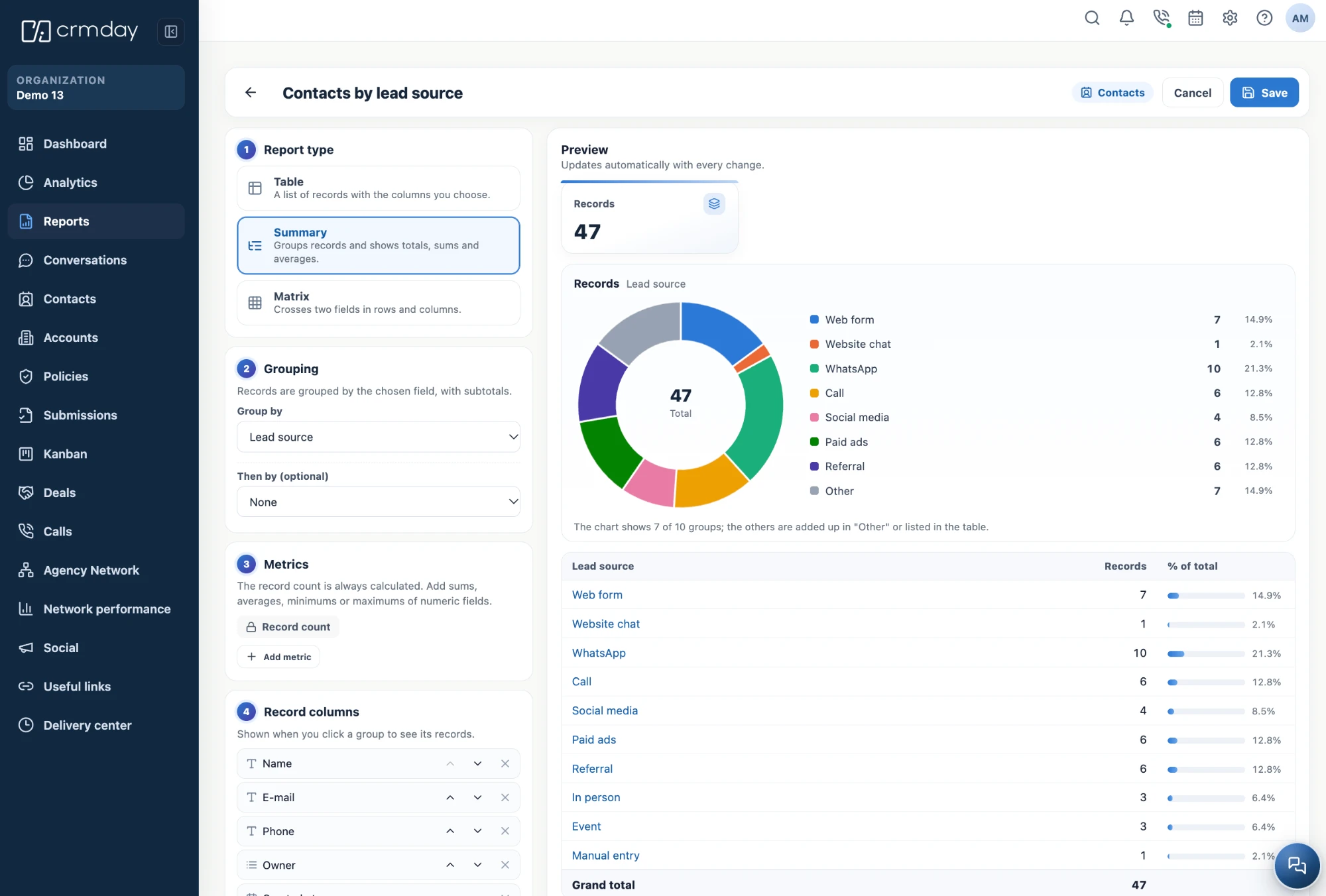The height and width of the screenshot is (896, 1326).
Task: Open the Manual entry row link
Action: click(606, 856)
